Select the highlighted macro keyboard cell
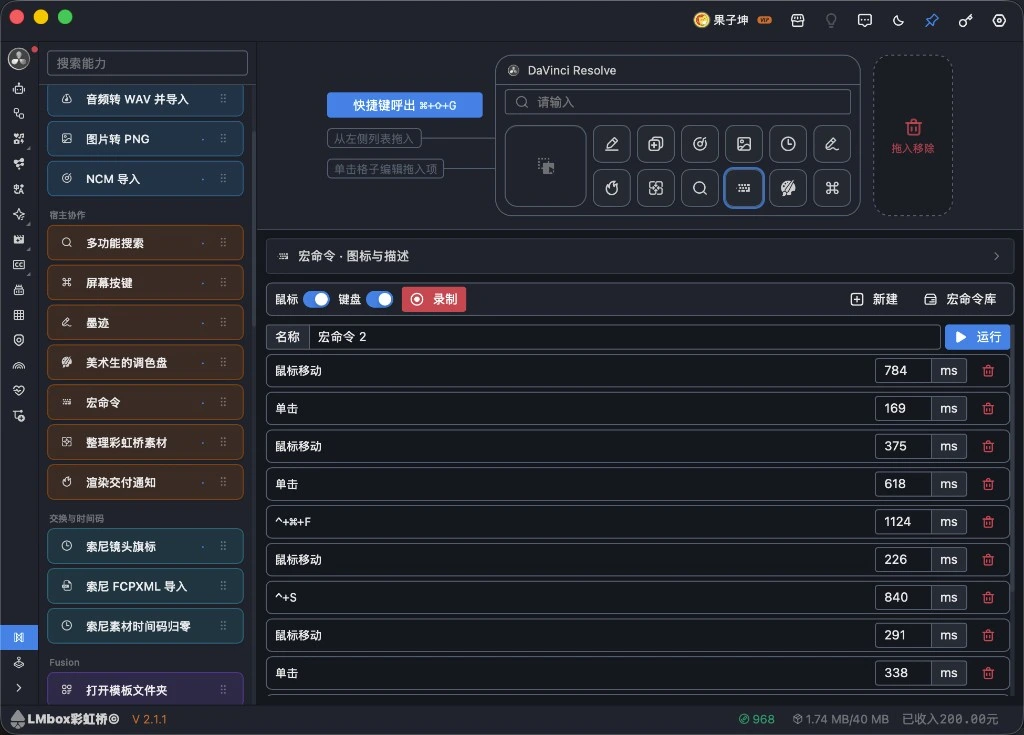Image resolution: width=1024 pixels, height=735 pixels. pyautogui.click(x=744, y=188)
